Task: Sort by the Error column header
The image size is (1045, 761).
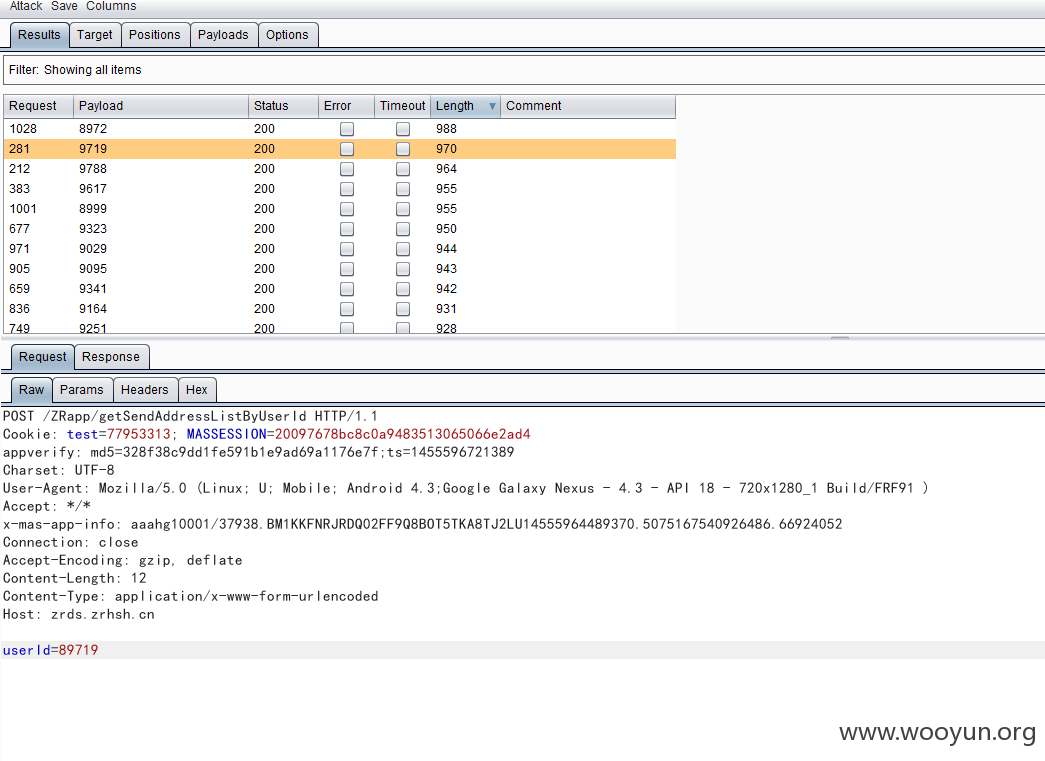Action: click(346, 106)
